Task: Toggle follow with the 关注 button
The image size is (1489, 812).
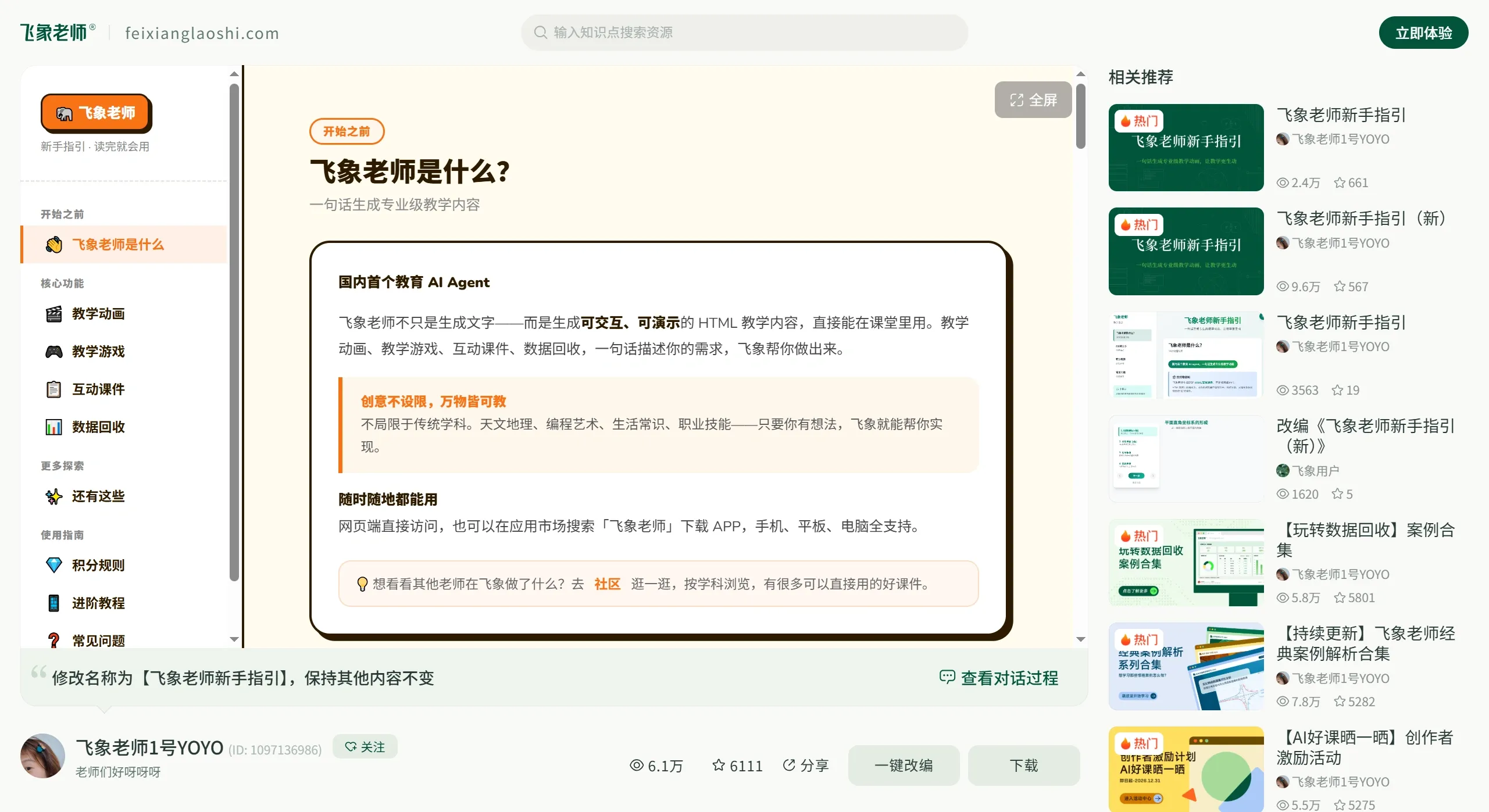Action: [x=365, y=746]
